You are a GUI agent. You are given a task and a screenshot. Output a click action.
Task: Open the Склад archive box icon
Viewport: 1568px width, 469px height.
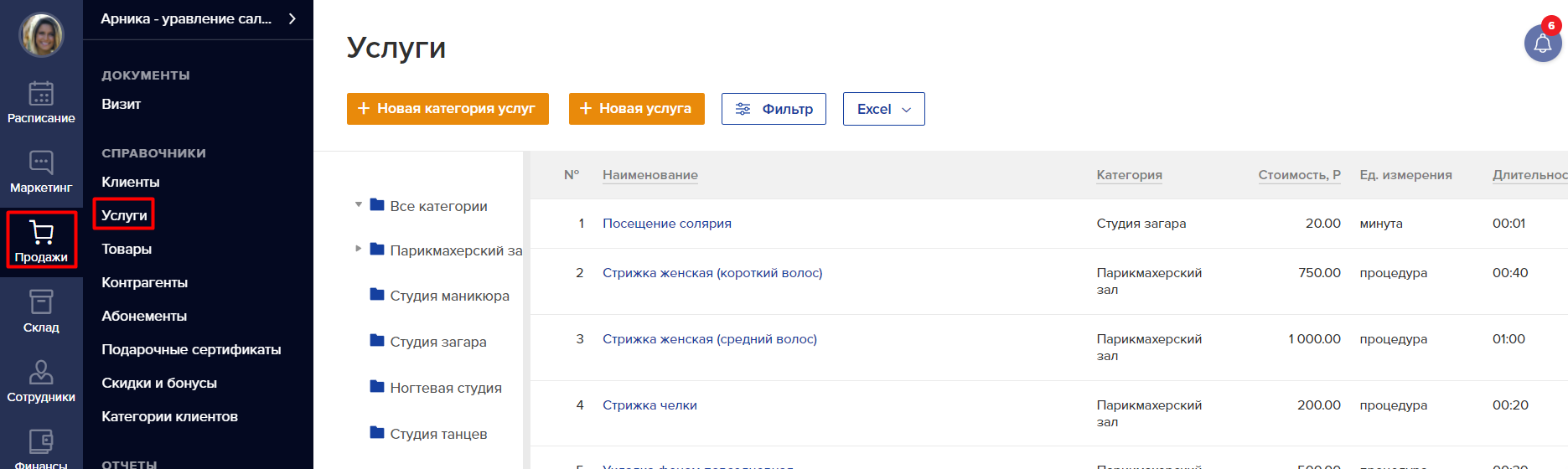pyautogui.click(x=41, y=301)
